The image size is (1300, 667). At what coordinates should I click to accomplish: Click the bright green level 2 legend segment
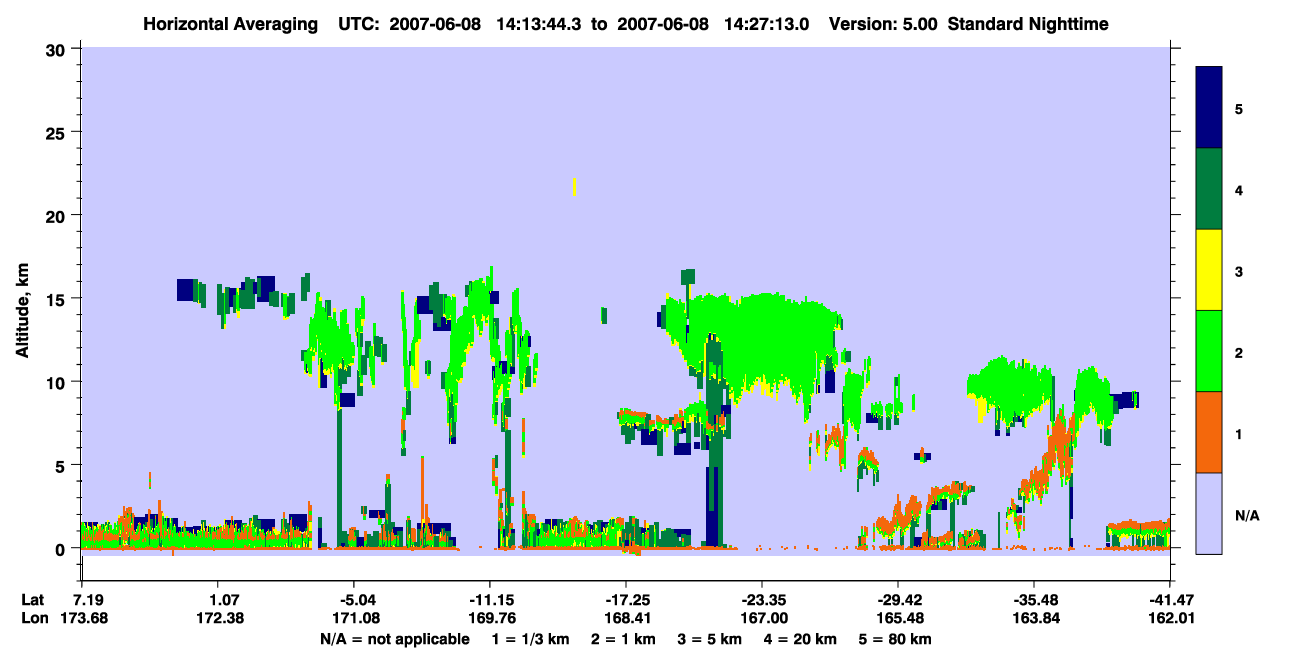coord(1209,351)
